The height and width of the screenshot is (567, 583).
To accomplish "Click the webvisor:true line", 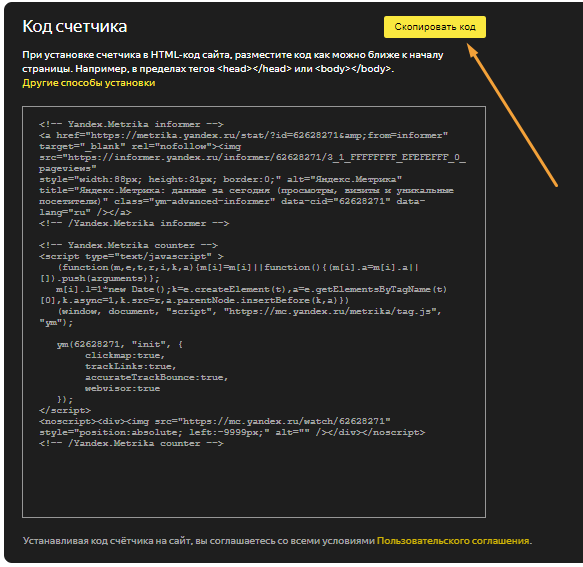I will click(123, 388).
